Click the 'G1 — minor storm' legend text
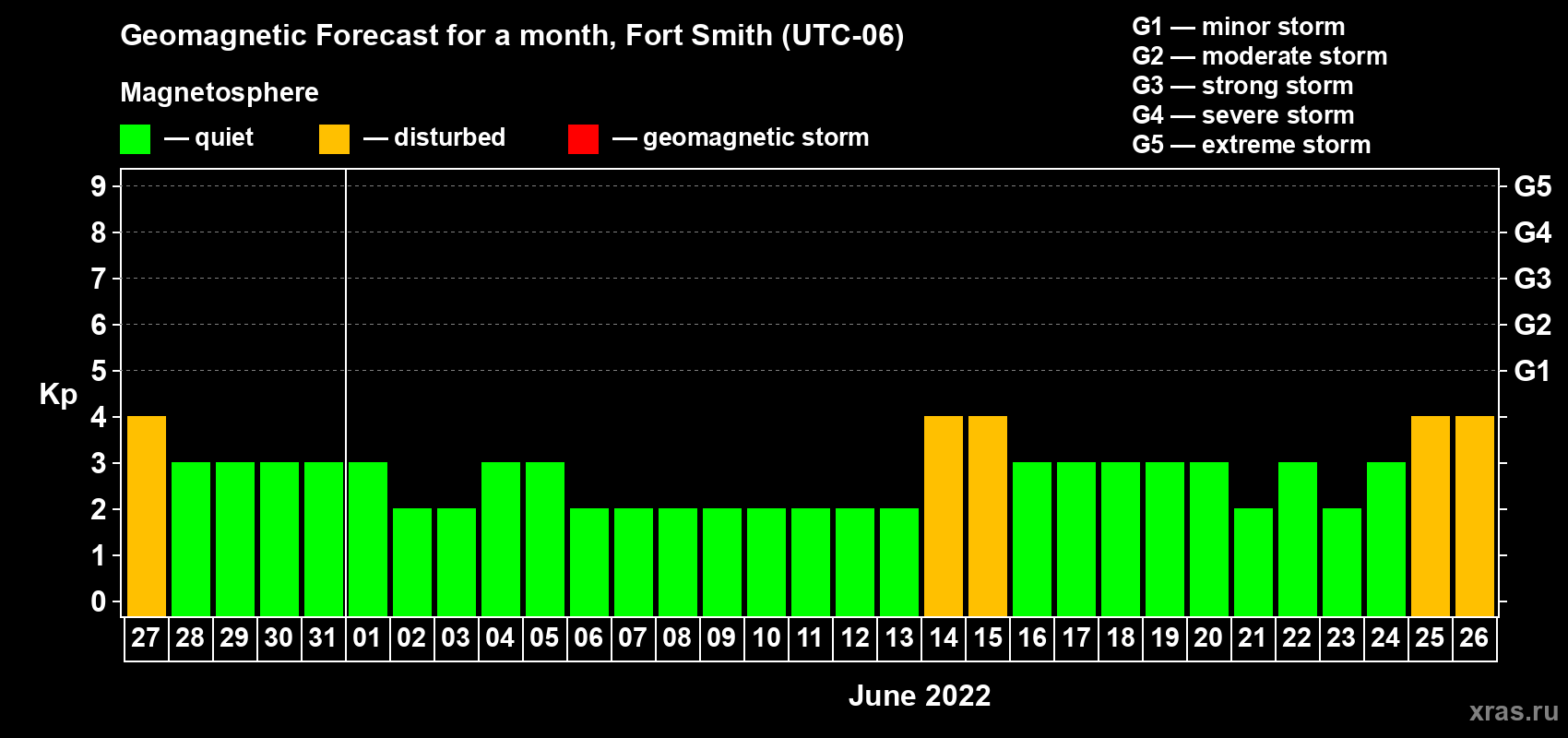1568x738 pixels. 1239,27
